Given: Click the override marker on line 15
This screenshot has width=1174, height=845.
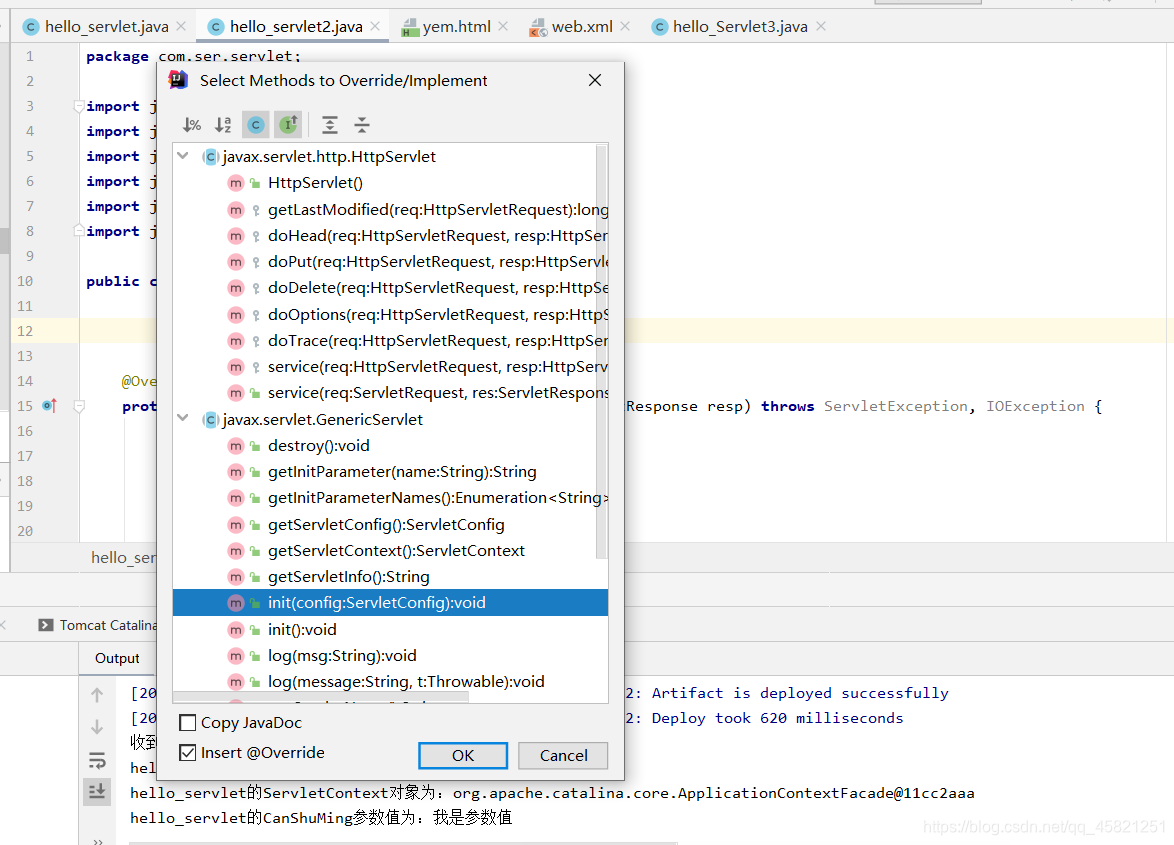Looking at the screenshot, I should click(x=47, y=405).
